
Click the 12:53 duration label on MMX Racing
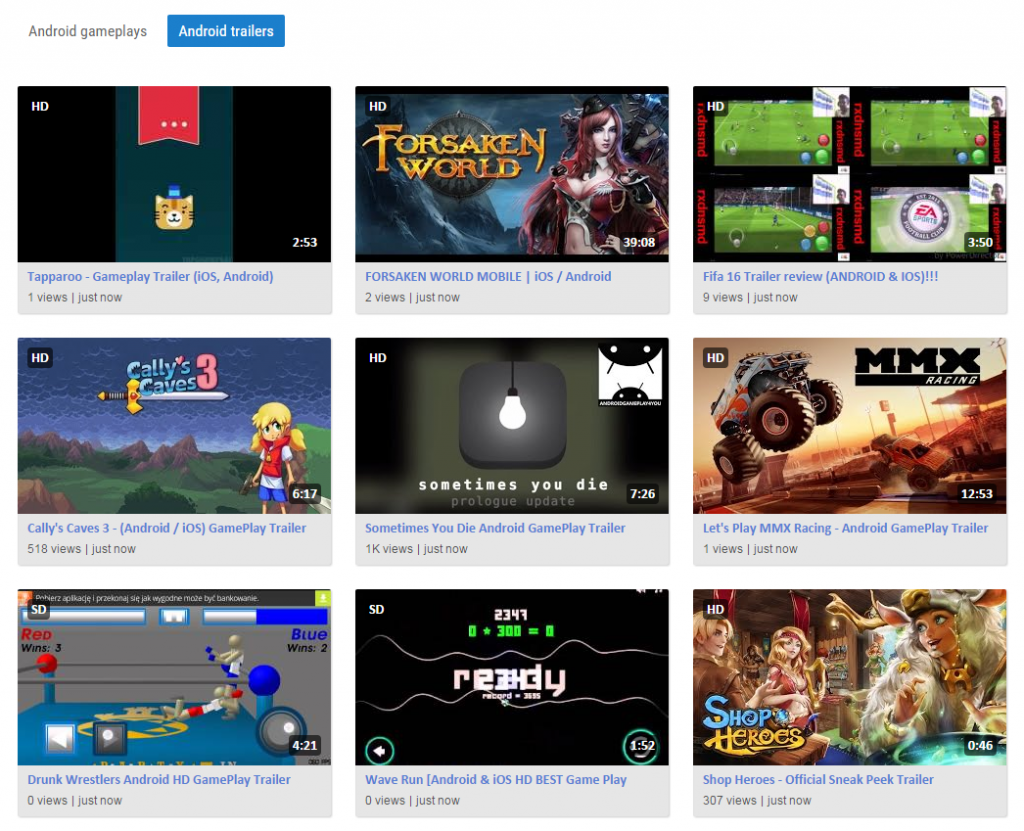point(976,494)
